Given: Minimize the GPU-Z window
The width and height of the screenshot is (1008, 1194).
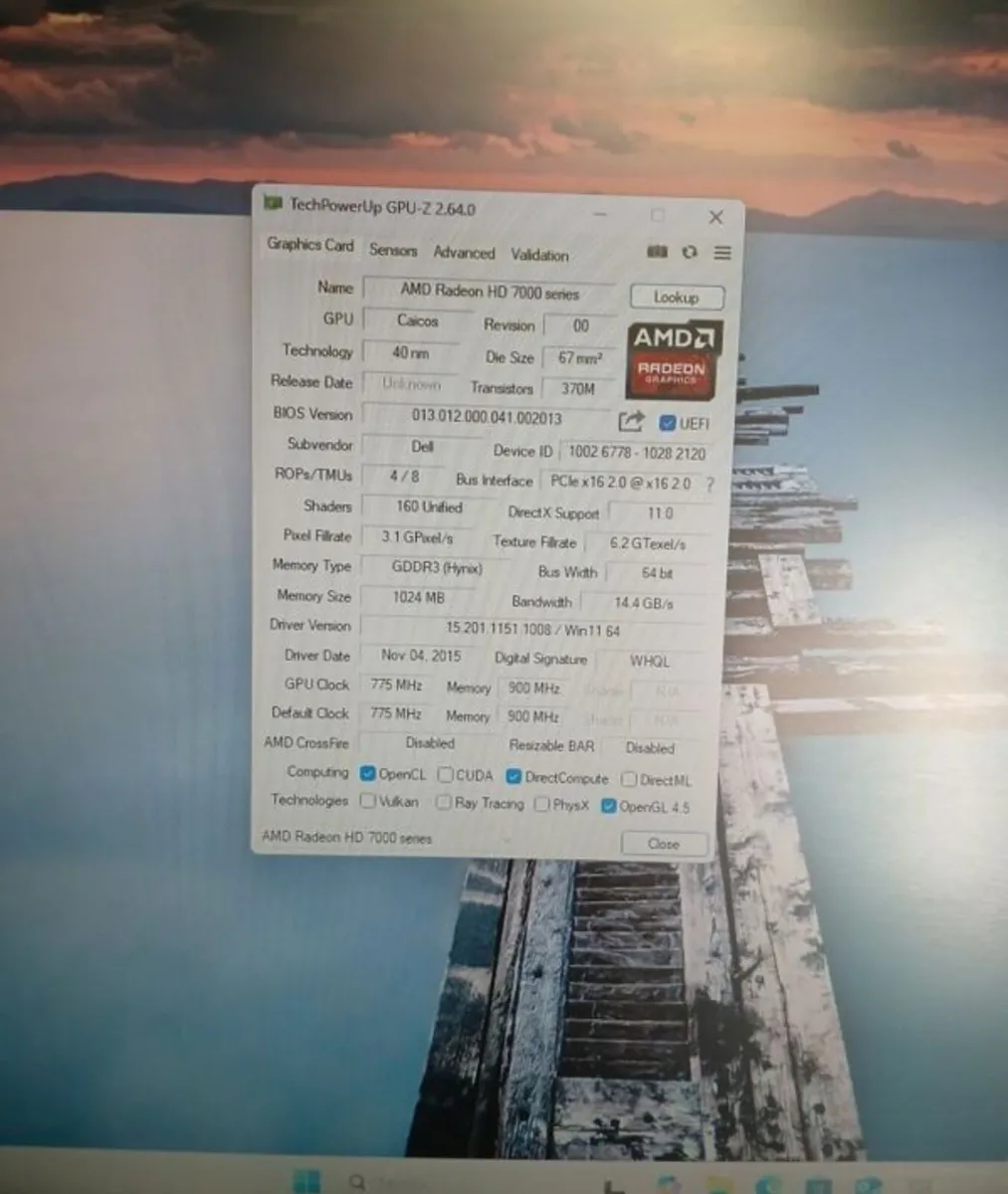Looking at the screenshot, I should [x=601, y=213].
